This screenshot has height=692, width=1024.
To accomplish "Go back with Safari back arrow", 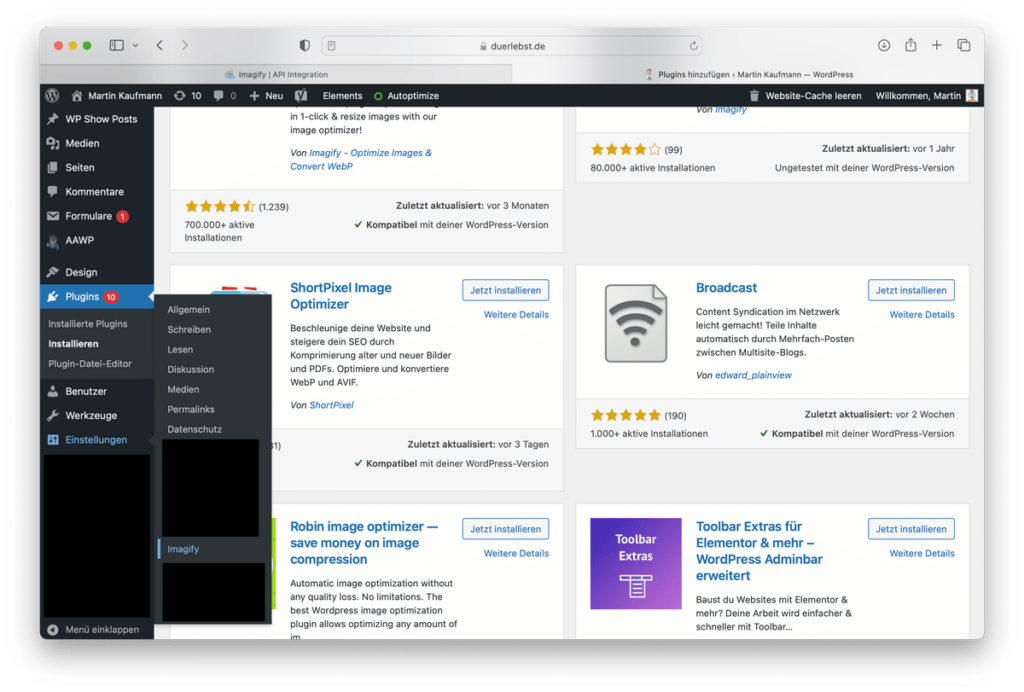I will (x=160, y=45).
